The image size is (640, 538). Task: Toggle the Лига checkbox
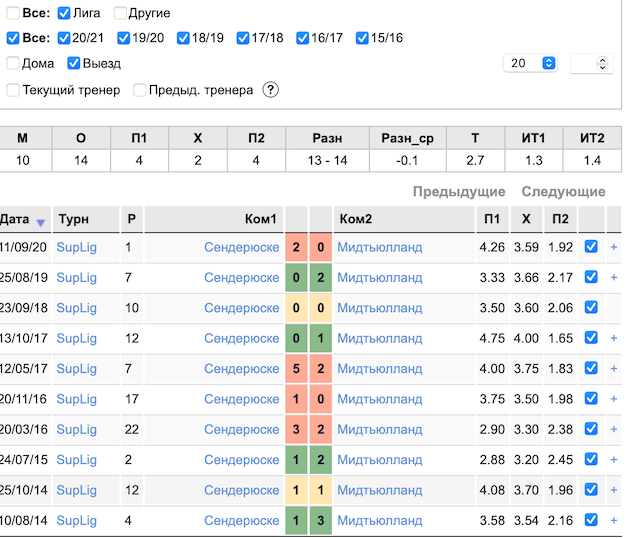[x=64, y=14]
